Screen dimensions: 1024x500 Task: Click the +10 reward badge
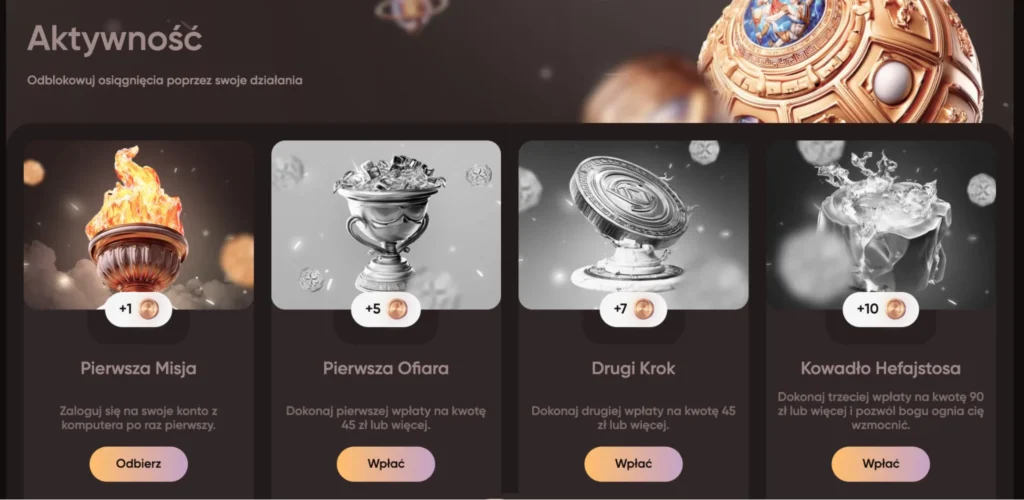pos(880,309)
